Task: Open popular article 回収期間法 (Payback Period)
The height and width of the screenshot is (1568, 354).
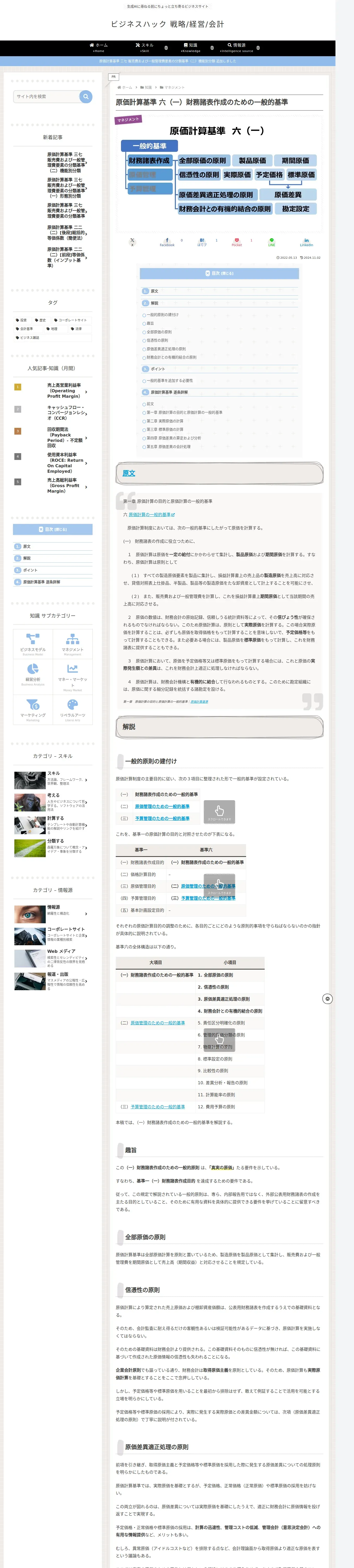Action: pos(53,438)
